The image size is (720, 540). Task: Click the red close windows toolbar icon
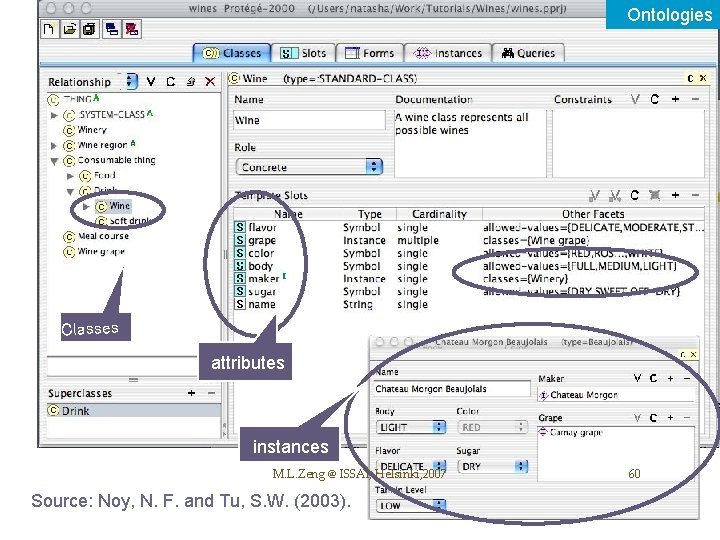[132, 29]
